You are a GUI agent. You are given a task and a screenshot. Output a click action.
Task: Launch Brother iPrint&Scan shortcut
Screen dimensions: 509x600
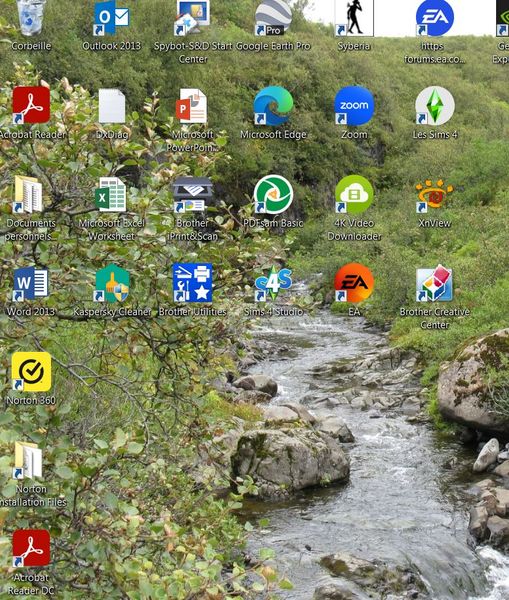[193, 194]
